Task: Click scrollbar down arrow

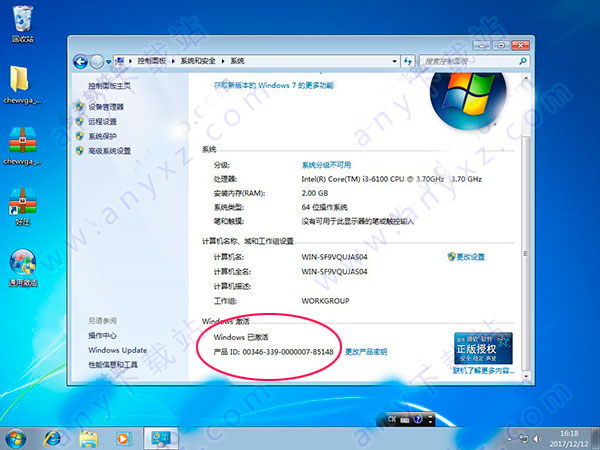Action: (526, 376)
